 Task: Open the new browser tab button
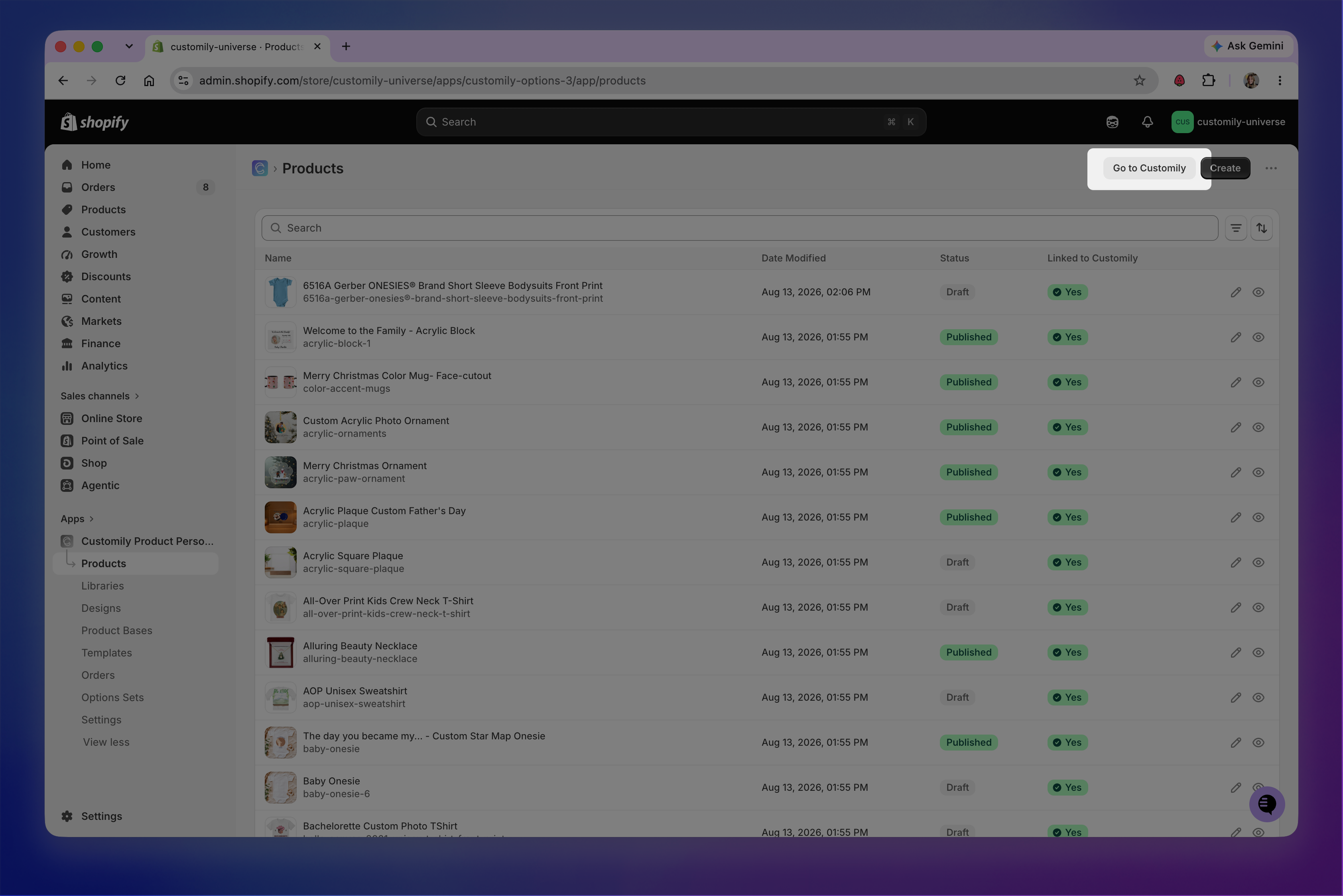pos(346,46)
